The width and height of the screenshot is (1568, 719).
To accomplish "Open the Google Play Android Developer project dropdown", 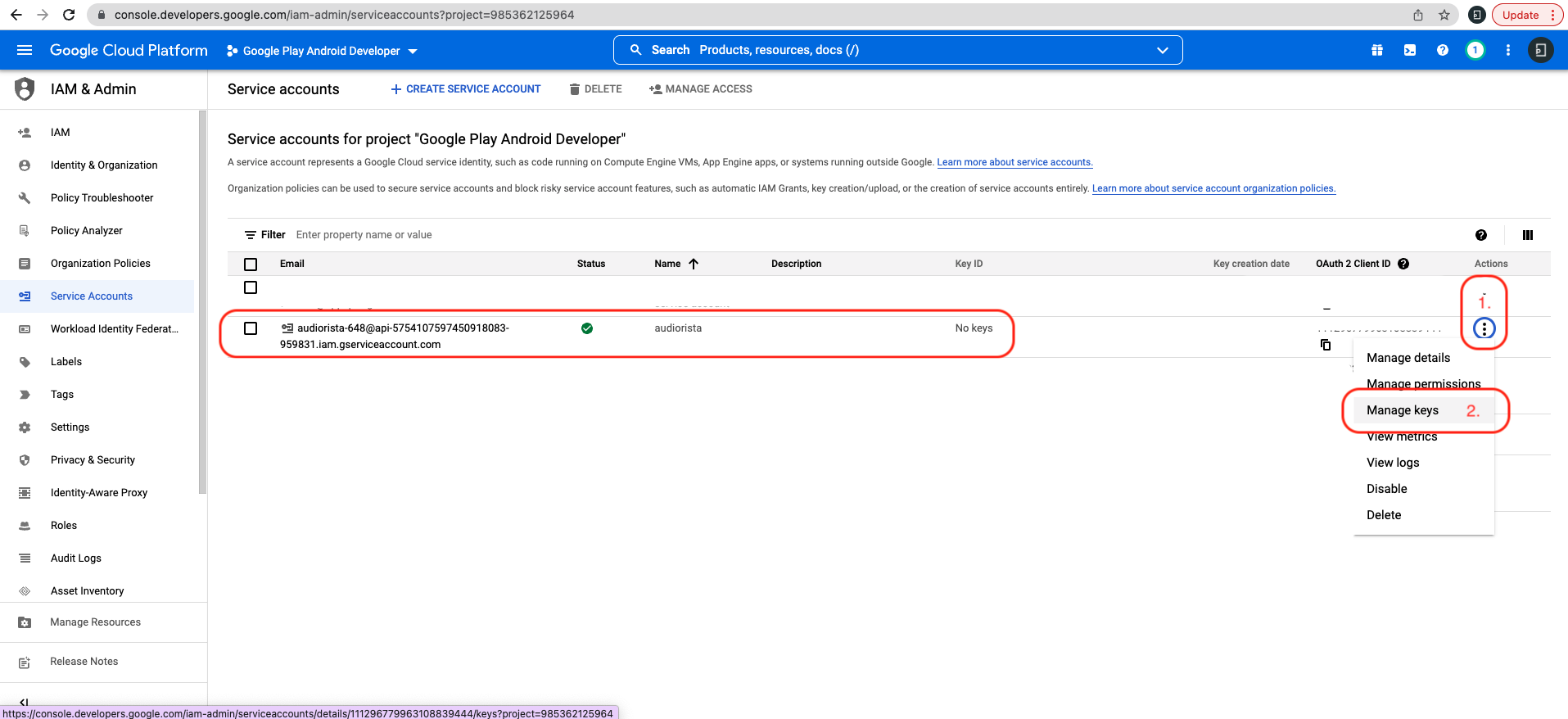I will (x=322, y=51).
